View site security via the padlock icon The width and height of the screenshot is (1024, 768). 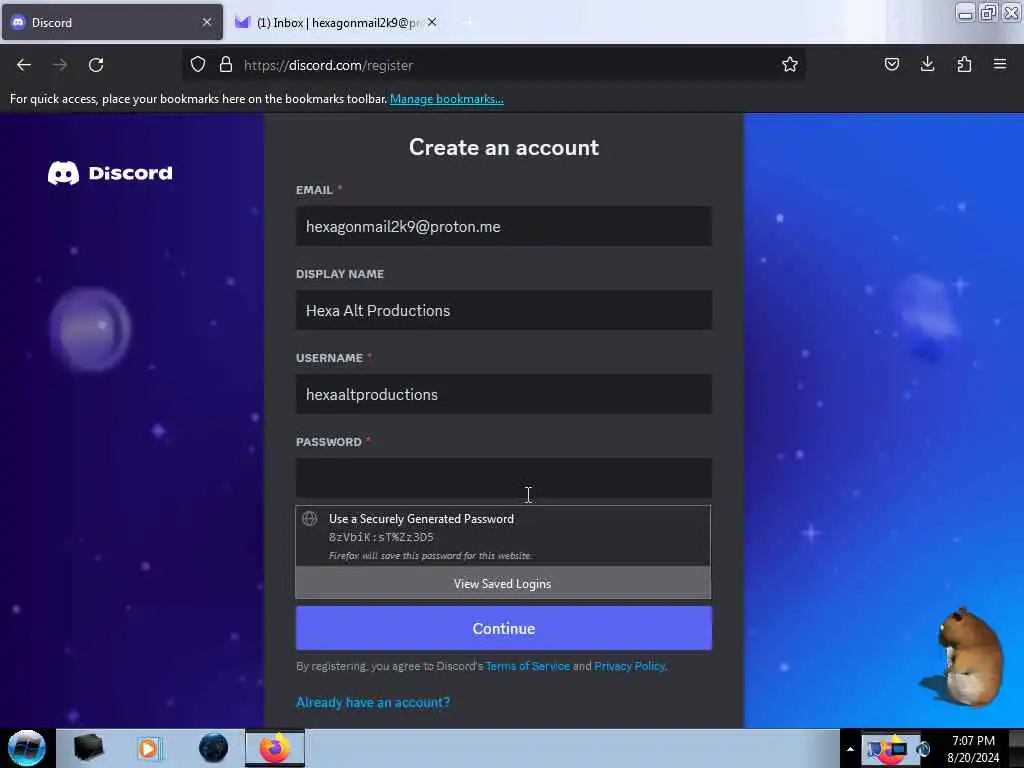[x=226, y=64]
